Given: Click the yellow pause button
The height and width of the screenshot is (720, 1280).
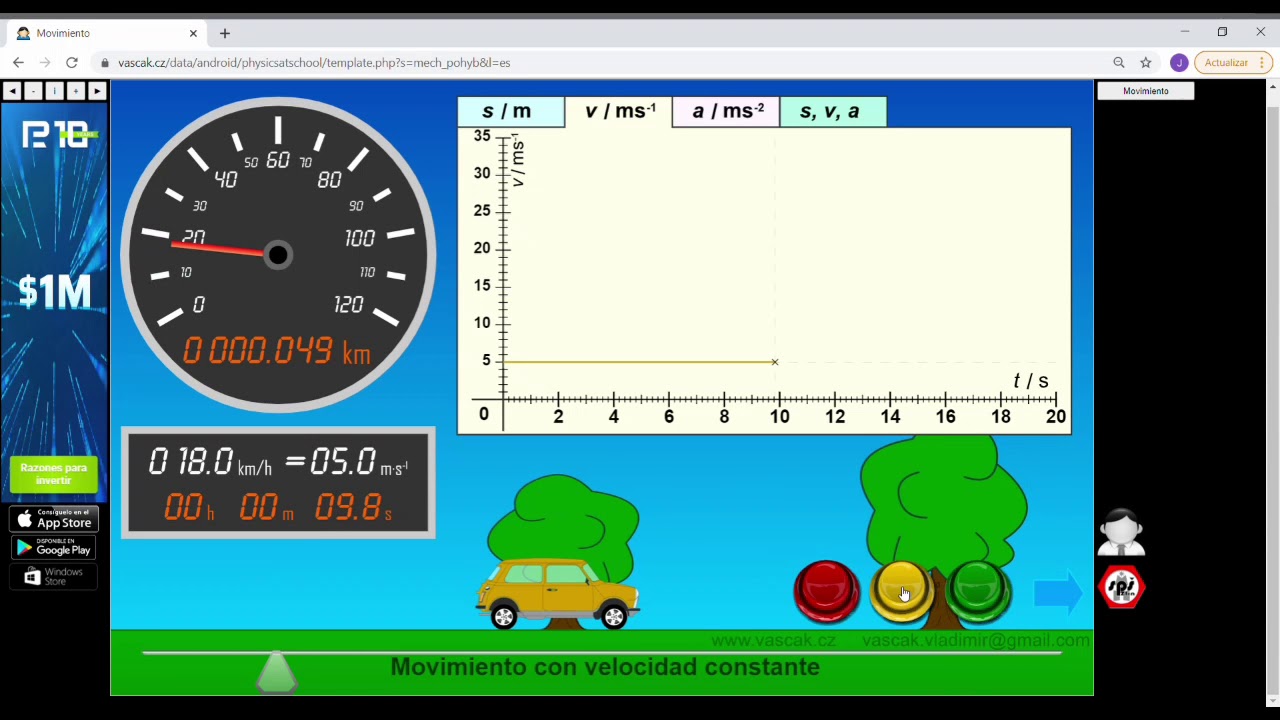Looking at the screenshot, I should (x=902, y=592).
